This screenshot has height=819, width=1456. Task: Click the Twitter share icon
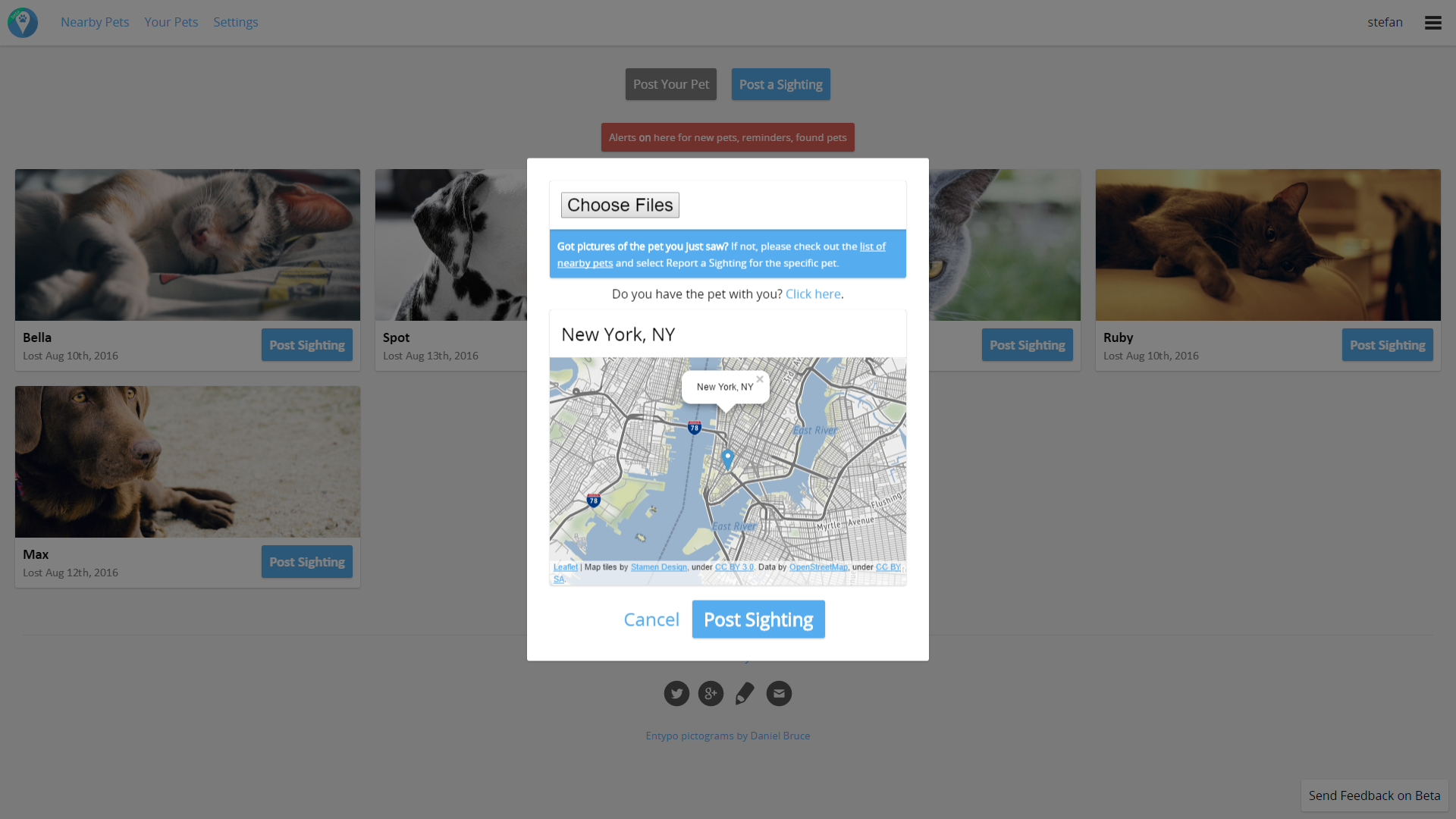(x=676, y=693)
